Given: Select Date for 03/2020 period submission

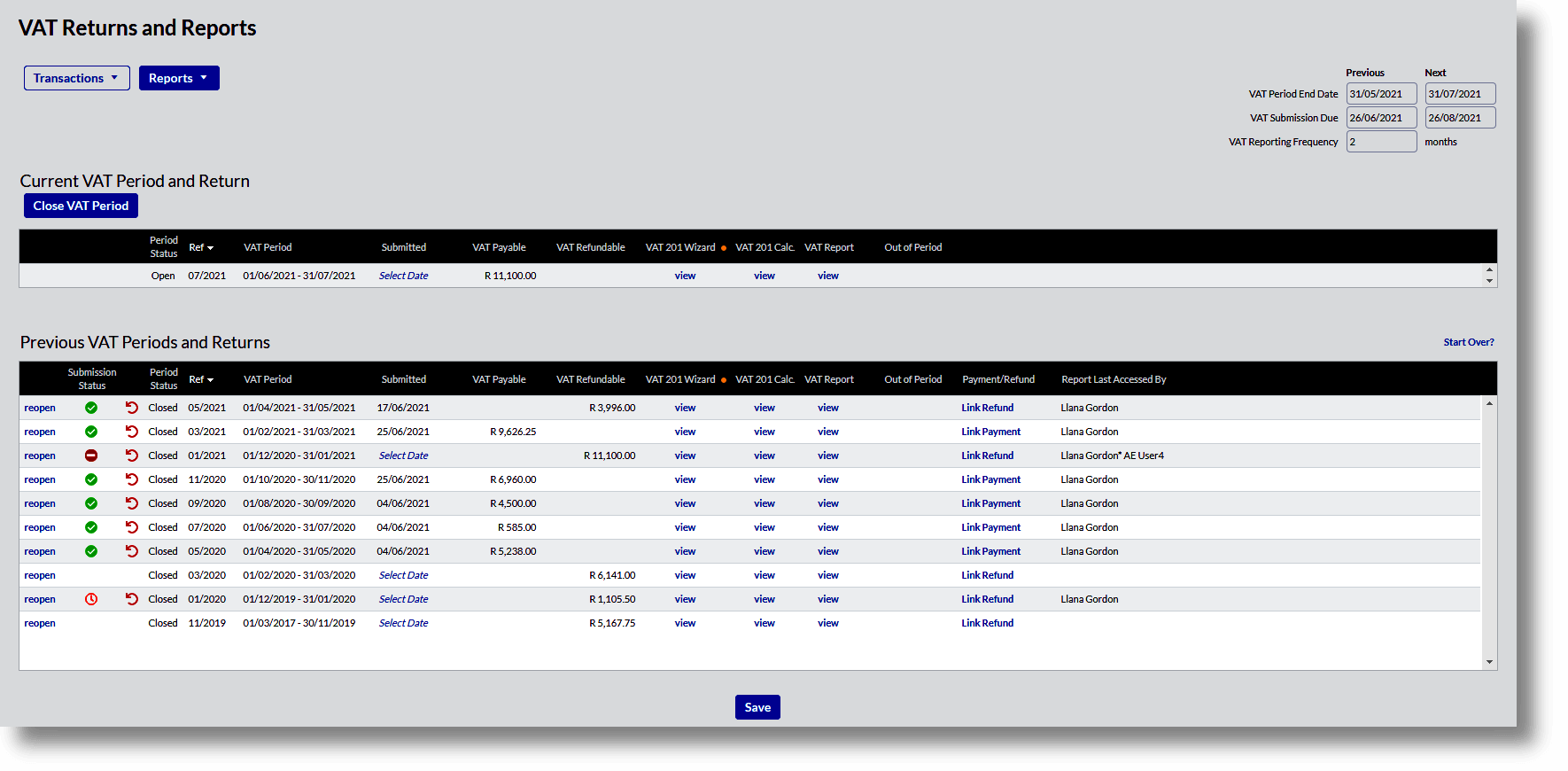Looking at the screenshot, I should 404,575.
